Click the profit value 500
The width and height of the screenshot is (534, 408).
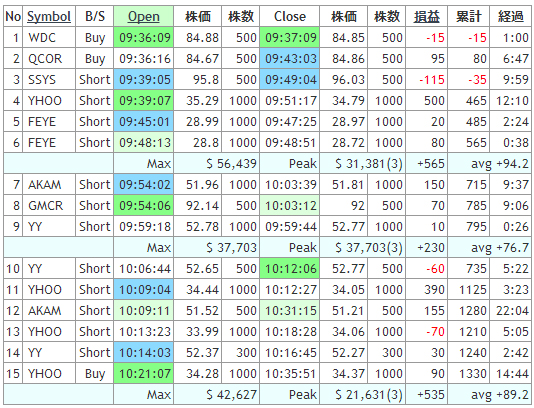[434, 100]
